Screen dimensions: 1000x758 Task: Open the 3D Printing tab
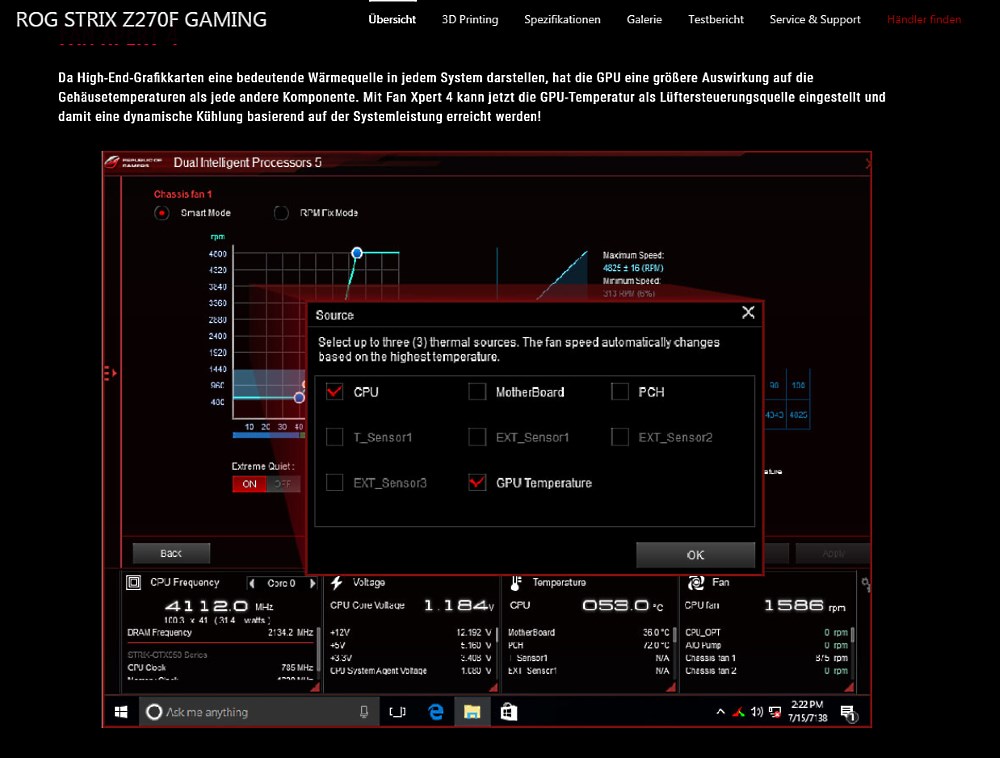pyautogui.click(x=470, y=19)
